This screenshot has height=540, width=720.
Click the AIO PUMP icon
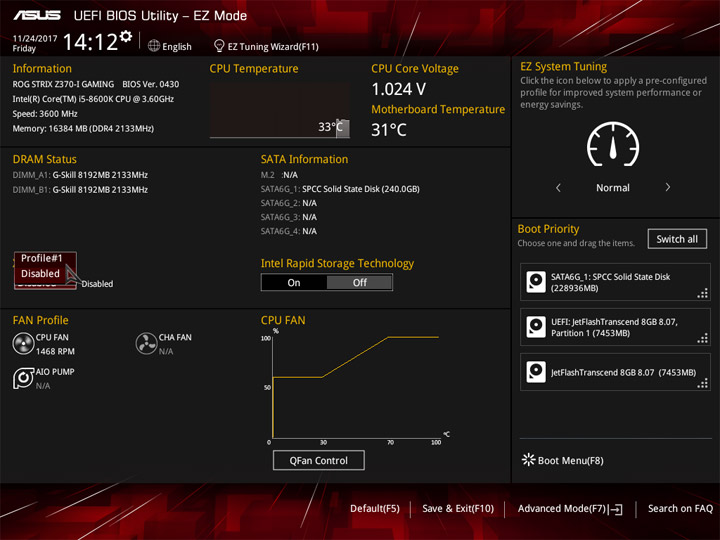tap(23, 378)
